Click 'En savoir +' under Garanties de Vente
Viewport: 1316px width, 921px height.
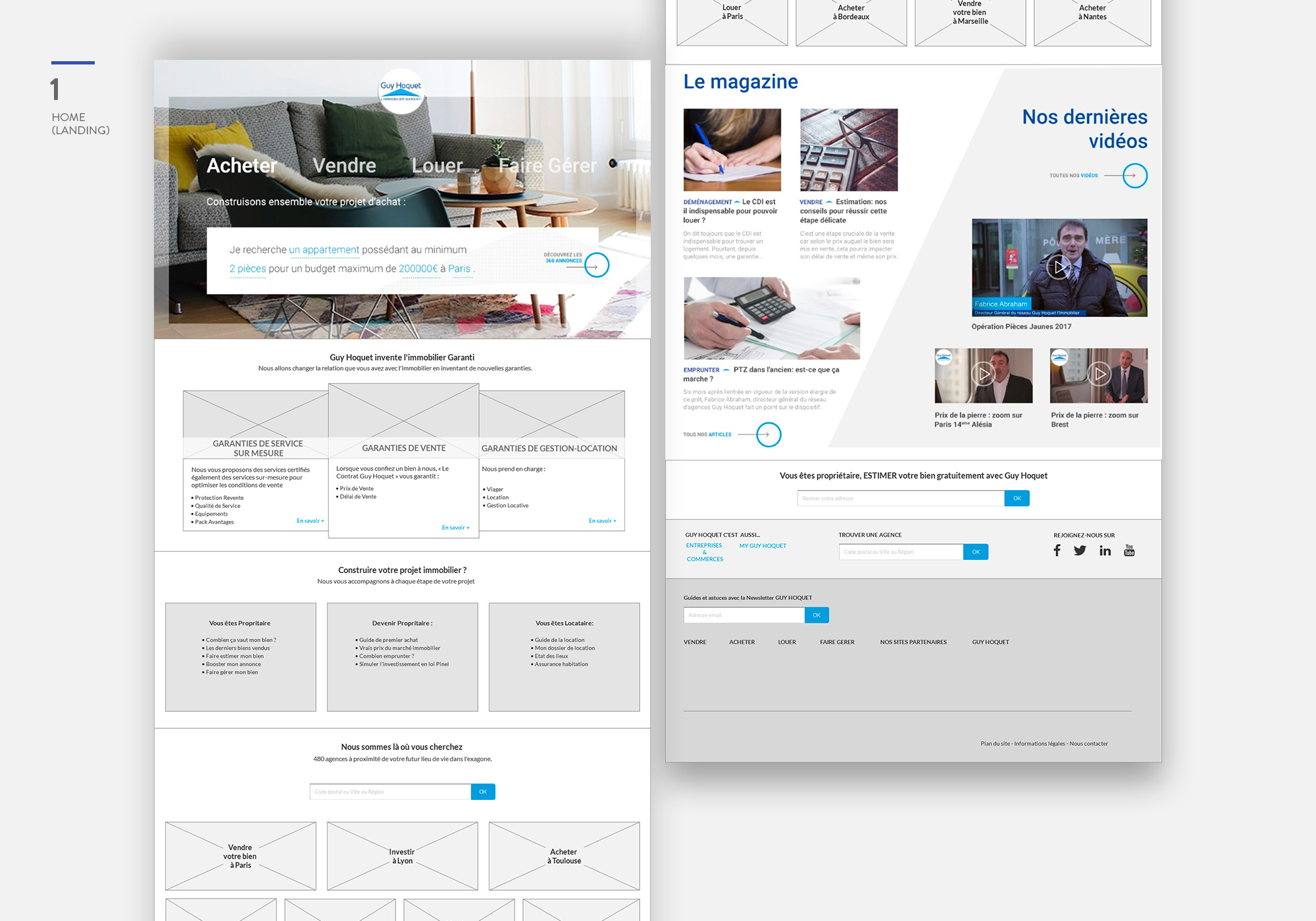[455, 527]
